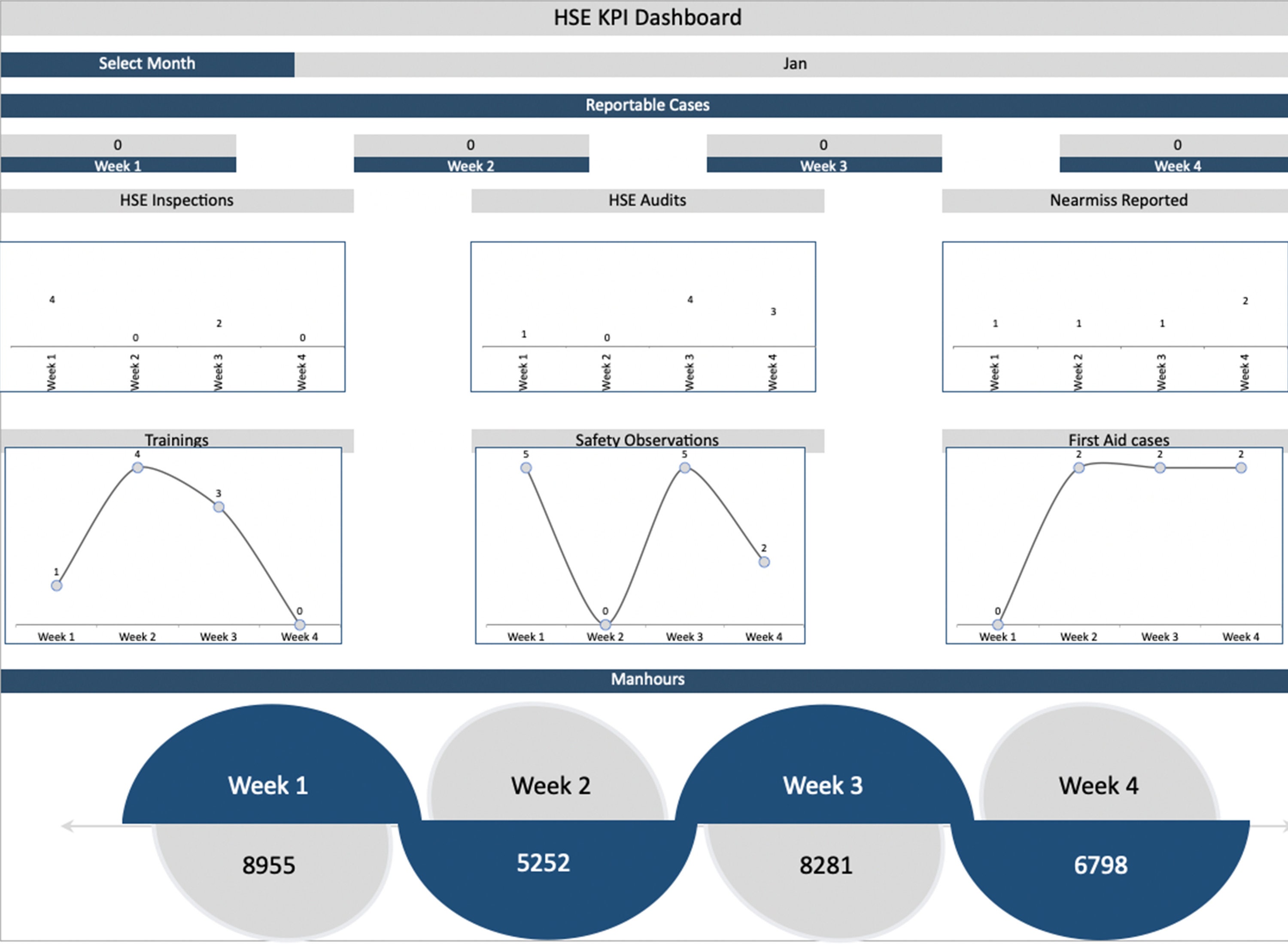
Task: Click the HSE Audits chart title
Action: (x=647, y=201)
